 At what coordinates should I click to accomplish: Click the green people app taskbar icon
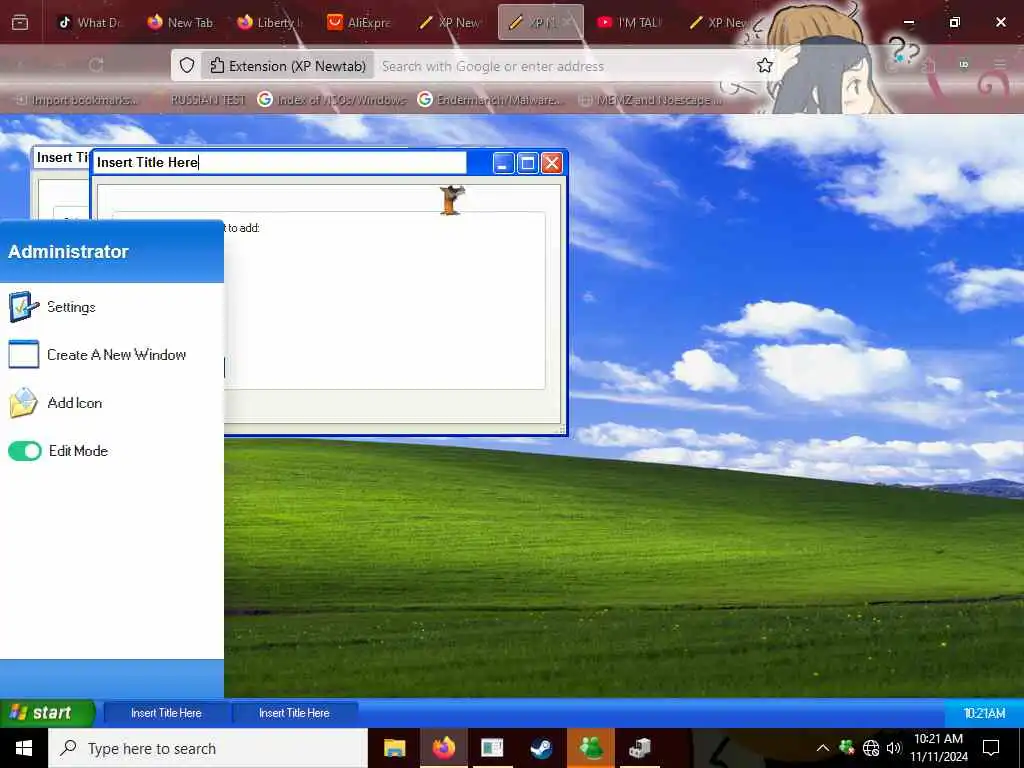tap(591, 748)
